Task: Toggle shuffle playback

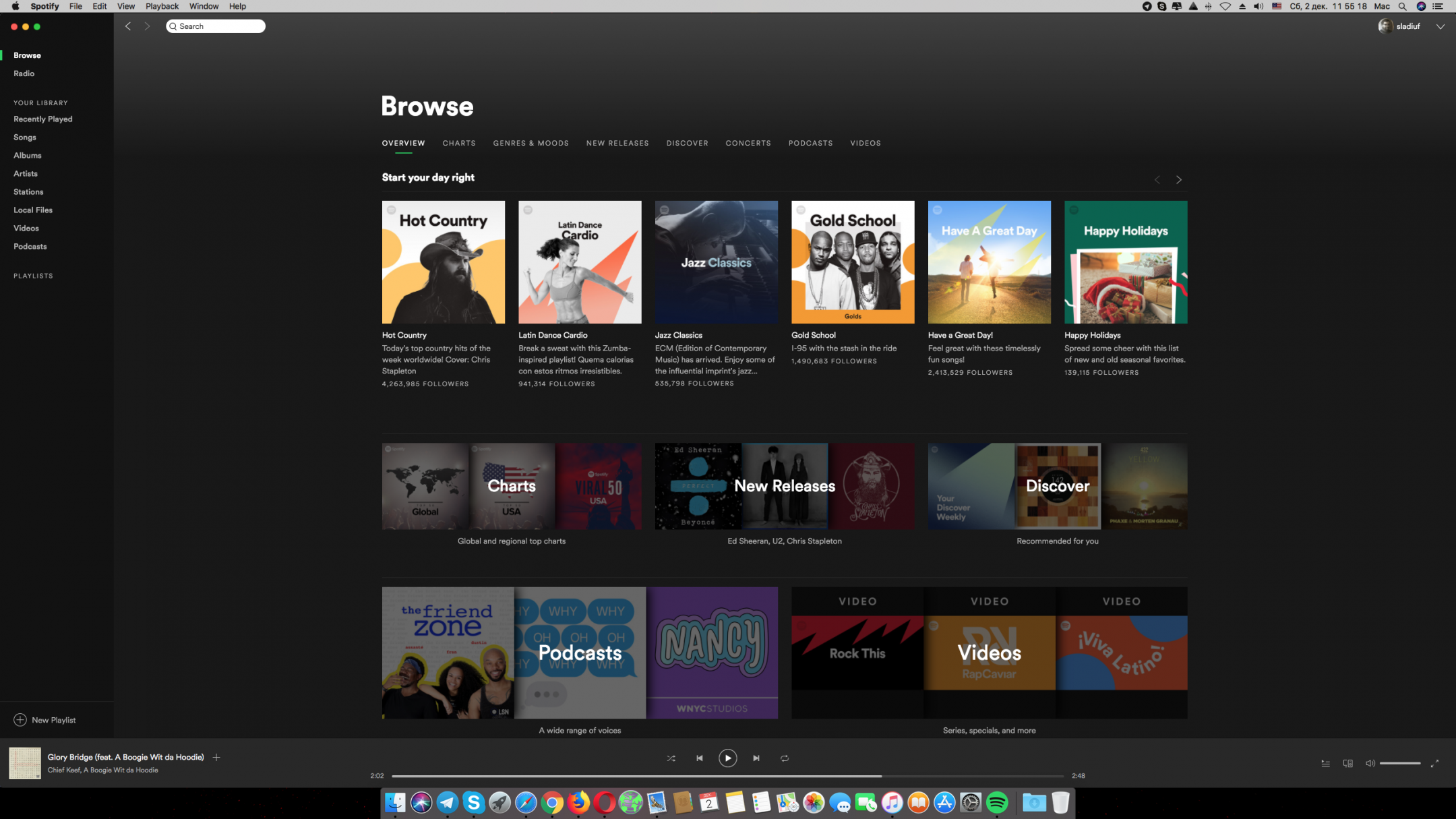Action: tap(671, 758)
